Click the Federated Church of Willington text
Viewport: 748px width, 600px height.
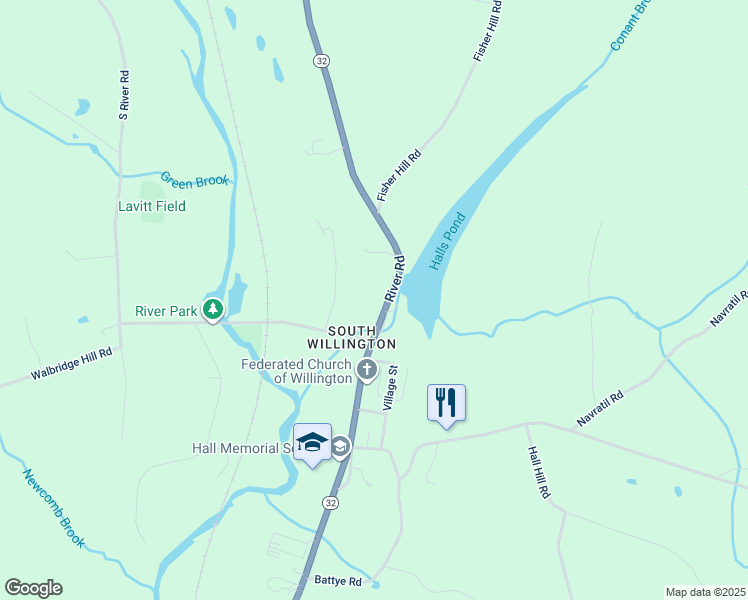296,371
